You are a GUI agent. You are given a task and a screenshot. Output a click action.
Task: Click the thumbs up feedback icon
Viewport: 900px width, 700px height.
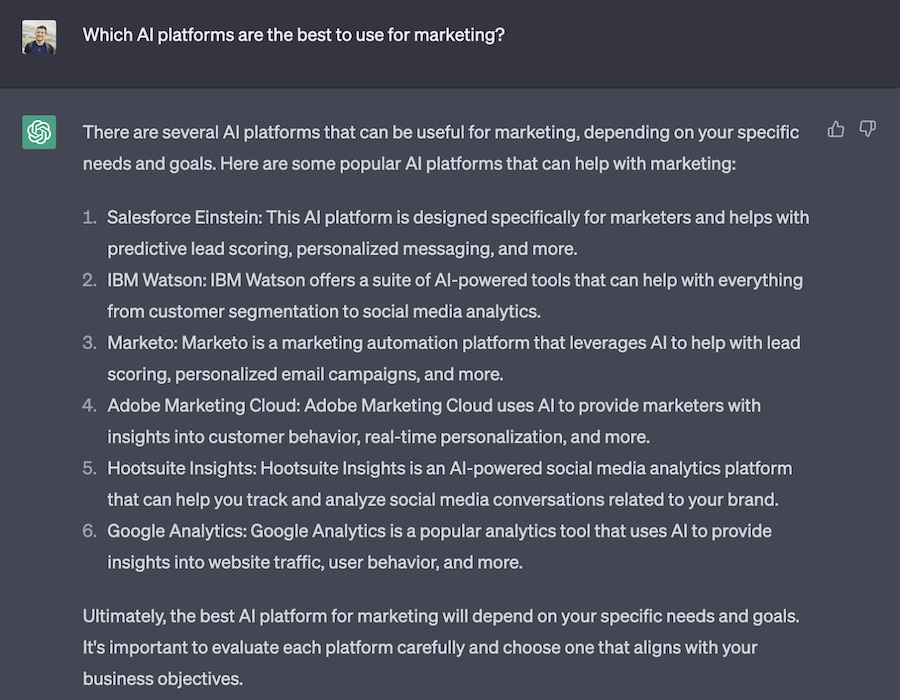[836, 129]
